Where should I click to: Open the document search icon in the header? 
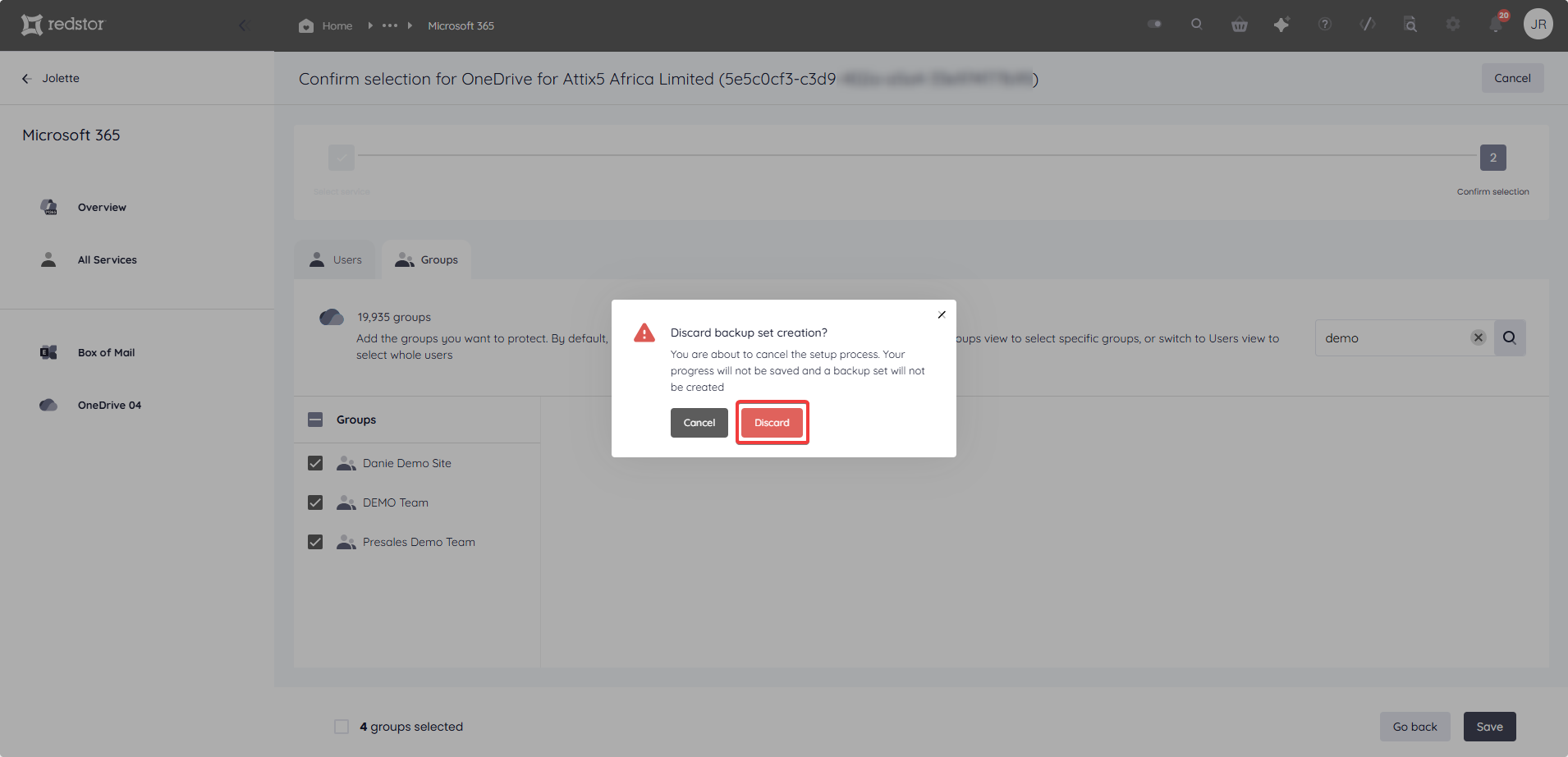coord(1410,25)
